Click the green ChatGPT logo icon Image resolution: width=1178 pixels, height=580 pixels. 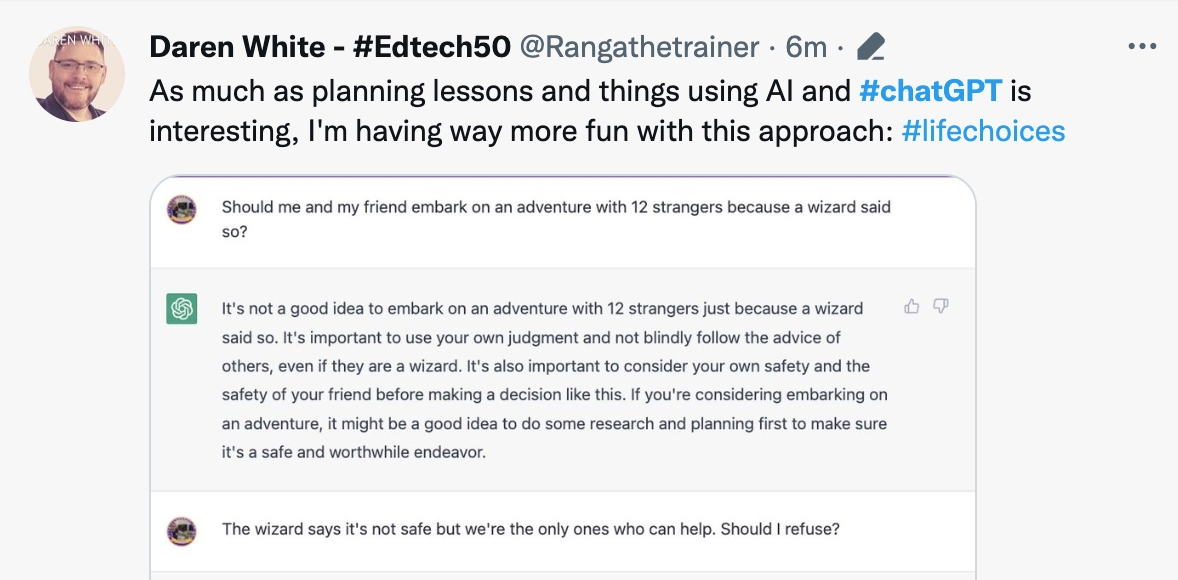tap(181, 309)
